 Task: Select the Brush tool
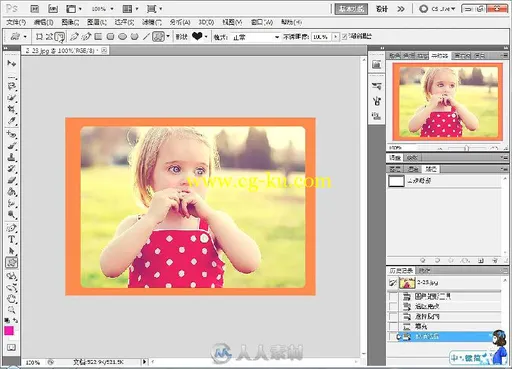pos(11,146)
